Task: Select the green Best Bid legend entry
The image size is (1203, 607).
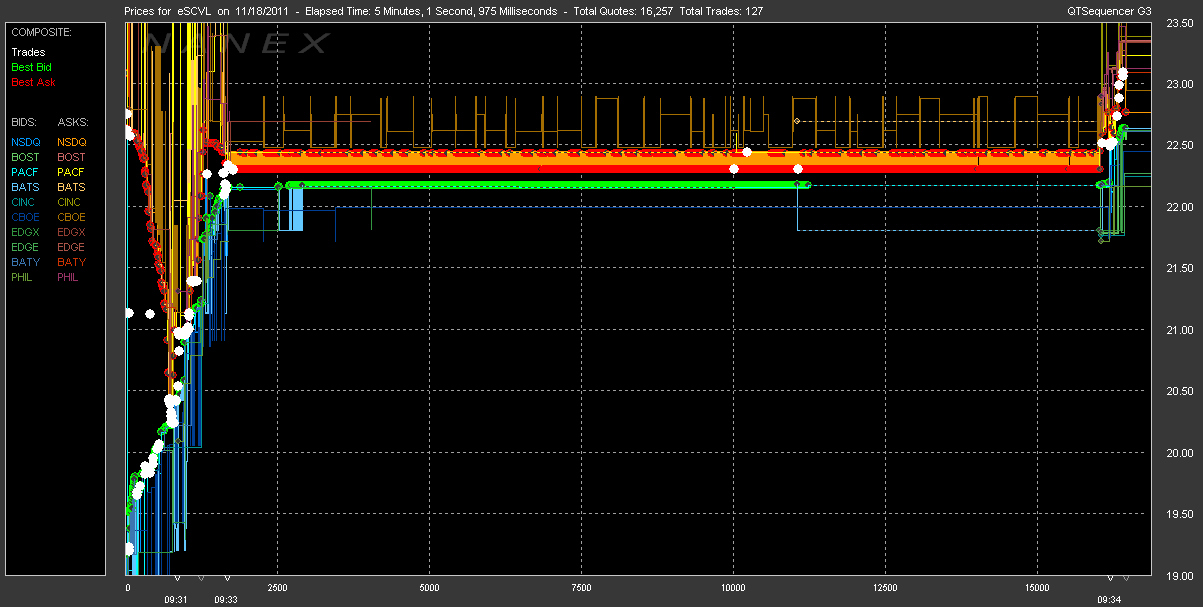Action: tap(31, 67)
